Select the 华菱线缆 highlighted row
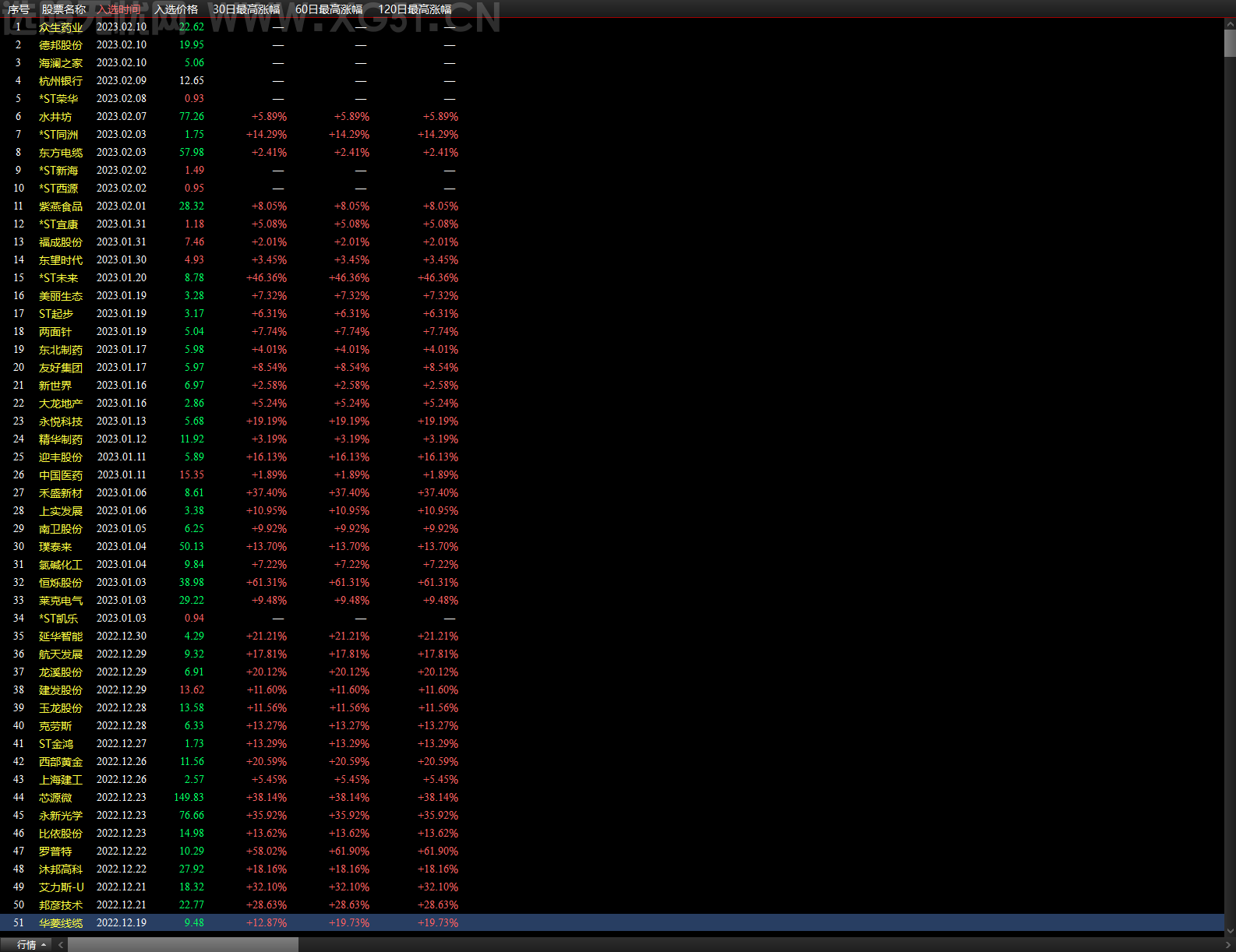 tap(612, 923)
